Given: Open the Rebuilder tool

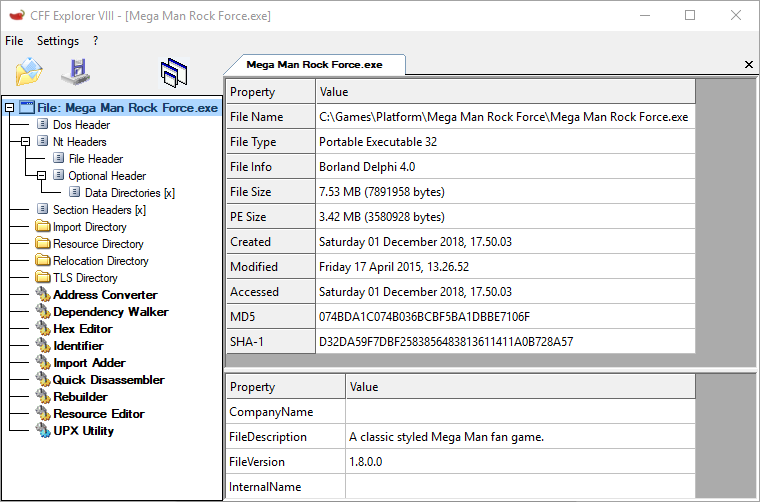Looking at the screenshot, I should click(x=80, y=396).
